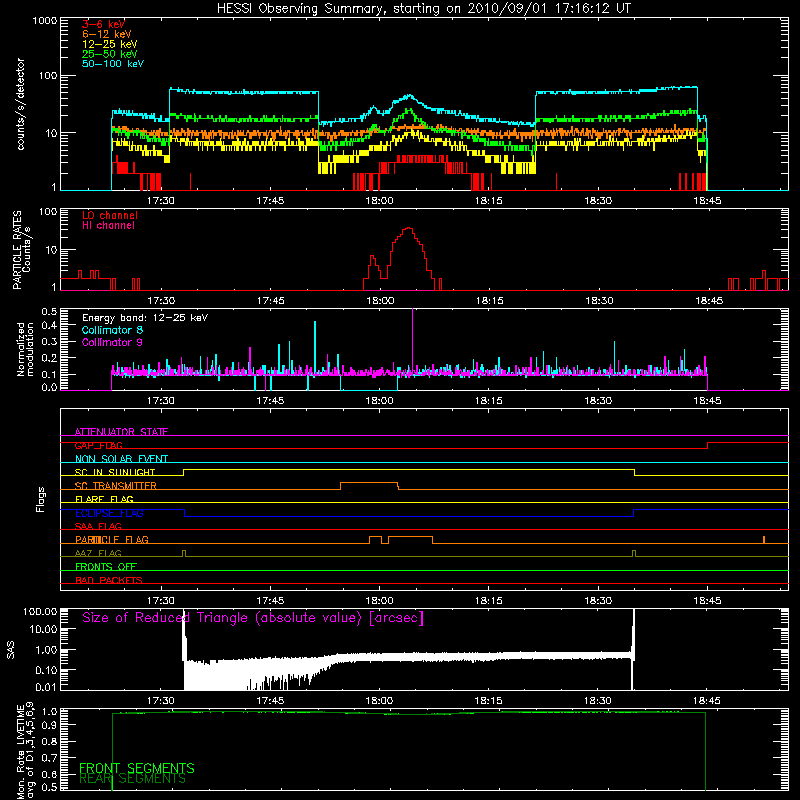Click the GAP_FLAG label
Viewport: 800px width, 800px height.
tap(98, 445)
